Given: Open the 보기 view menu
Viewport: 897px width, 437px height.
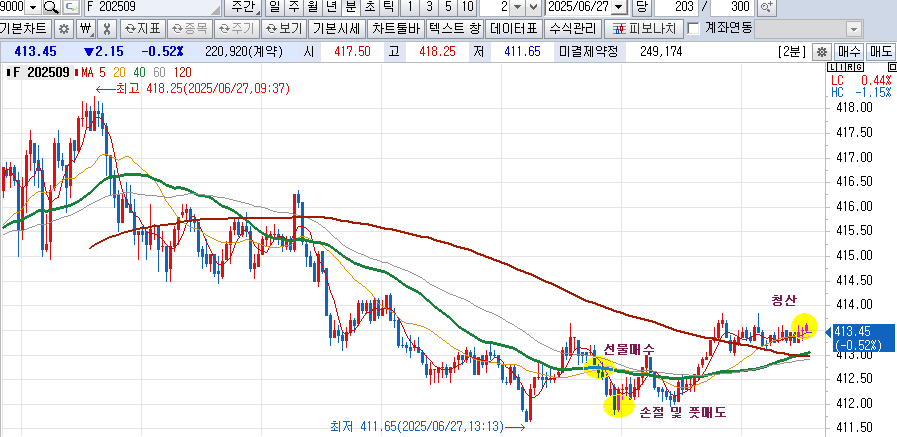Looking at the screenshot, I should [284, 29].
